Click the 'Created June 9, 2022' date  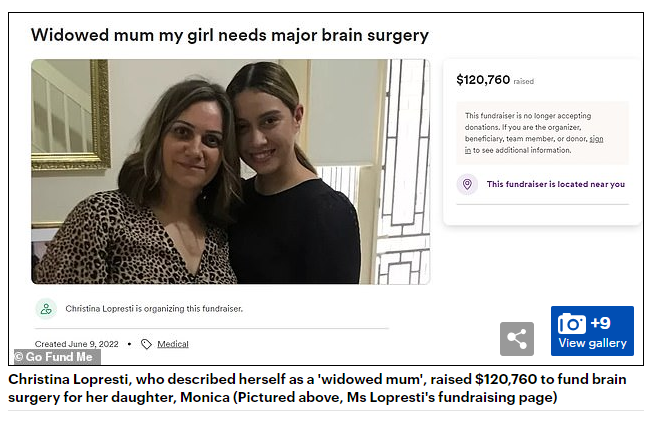[x=77, y=344]
